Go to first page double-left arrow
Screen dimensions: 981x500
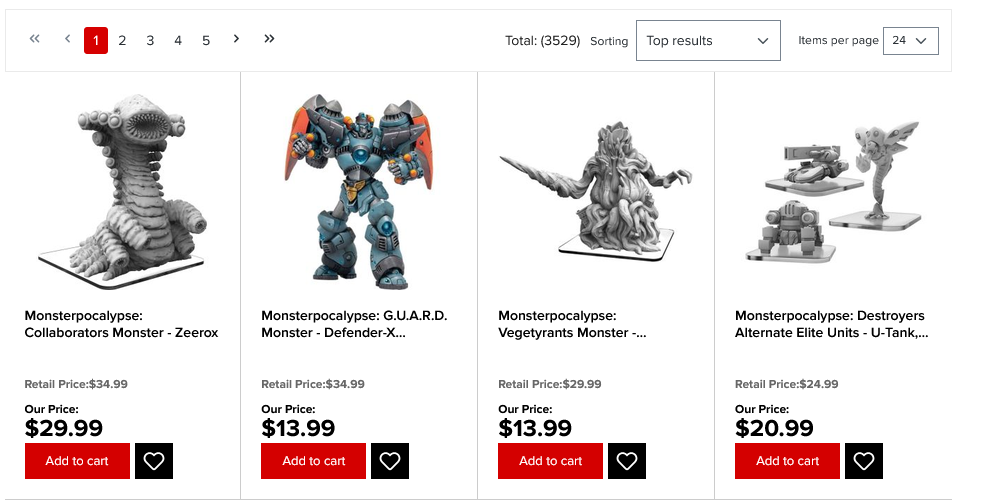coord(34,39)
